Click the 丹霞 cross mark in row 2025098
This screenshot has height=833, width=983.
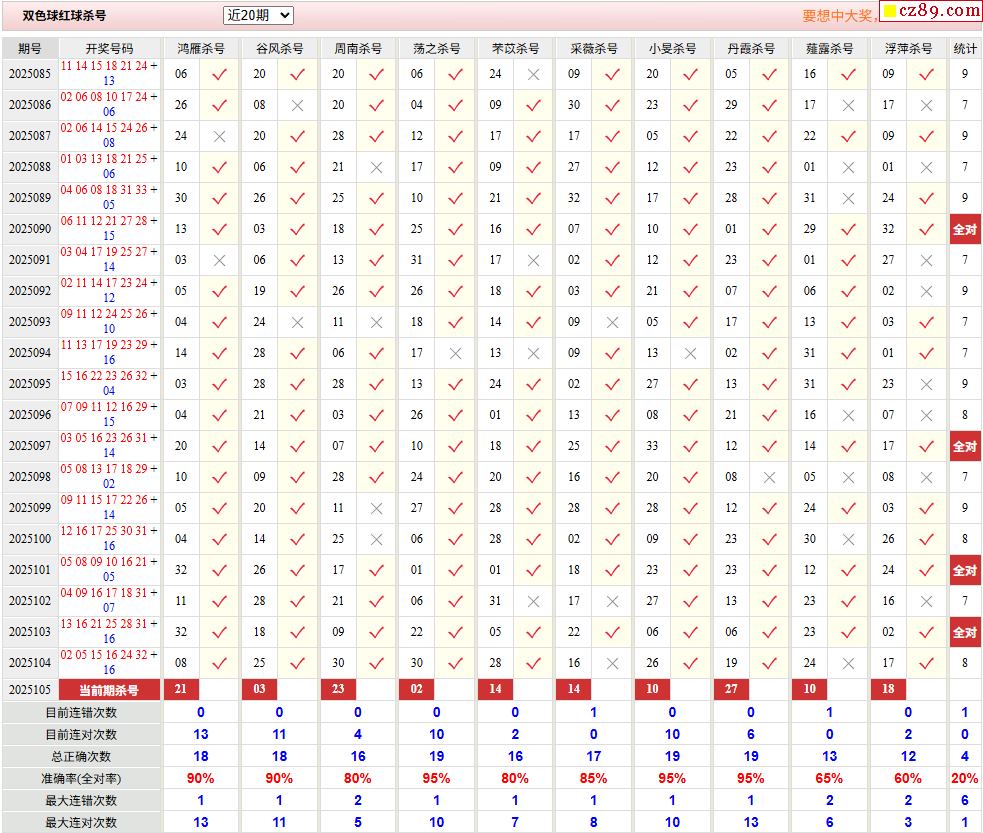[x=769, y=478]
